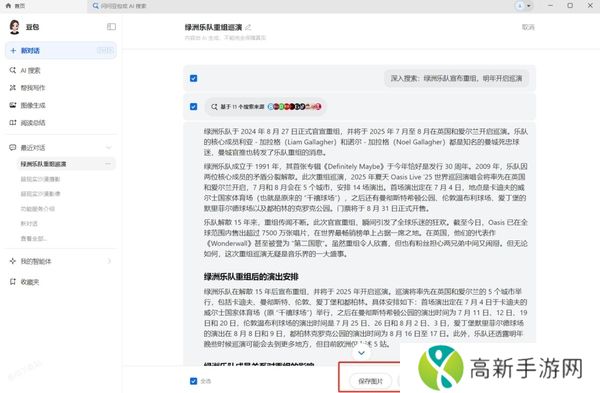Click the AI 搜索 magnifier icon in the sidebar
This screenshot has height=393, width=600.
tap(13, 70)
